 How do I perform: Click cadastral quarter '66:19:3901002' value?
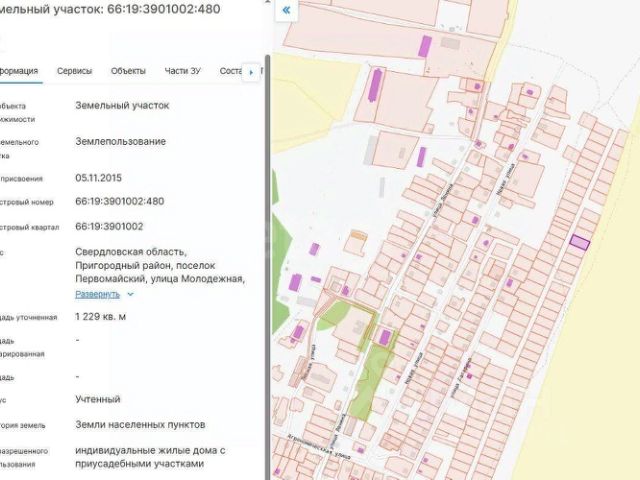click(109, 227)
